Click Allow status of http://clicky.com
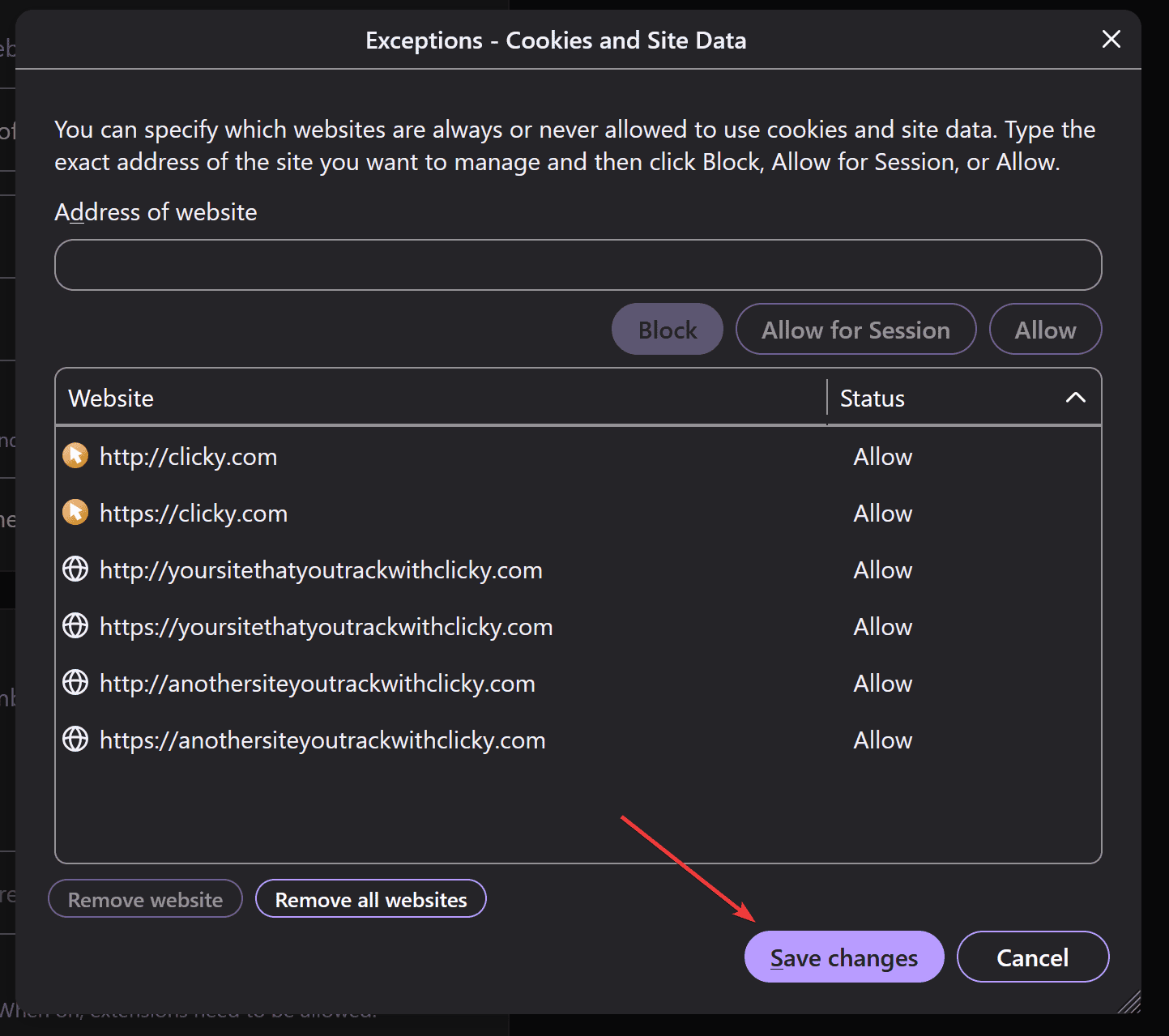The width and height of the screenshot is (1169, 1036). coord(882,457)
